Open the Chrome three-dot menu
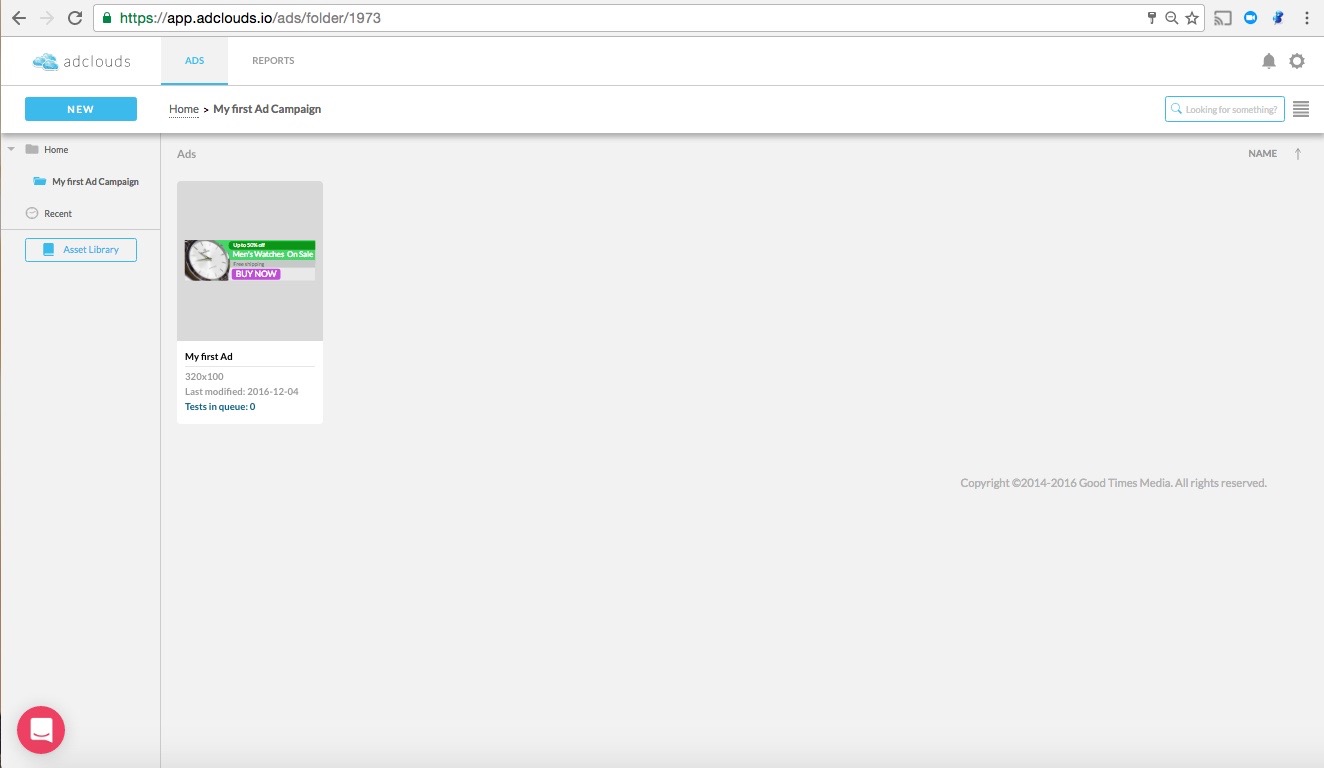This screenshot has height=768, width=1324. click(1307, 18)
